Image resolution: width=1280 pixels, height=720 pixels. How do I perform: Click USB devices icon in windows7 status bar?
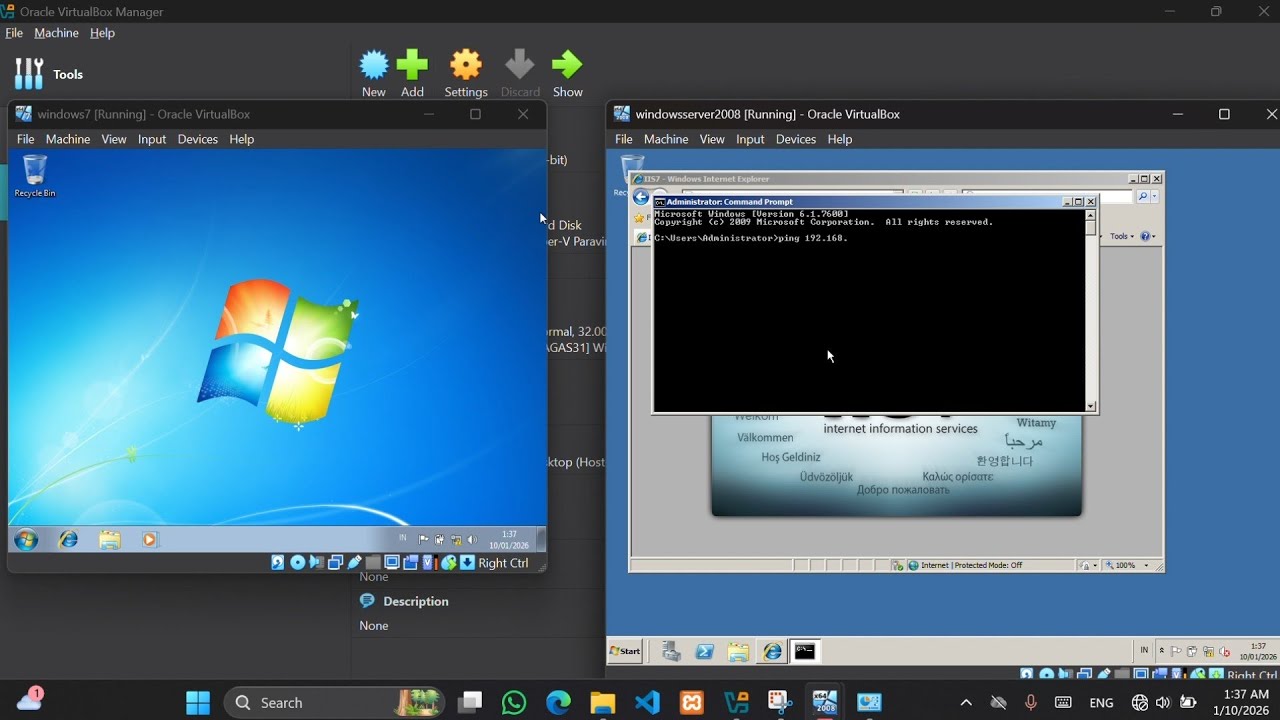click(x=354, y=563)
